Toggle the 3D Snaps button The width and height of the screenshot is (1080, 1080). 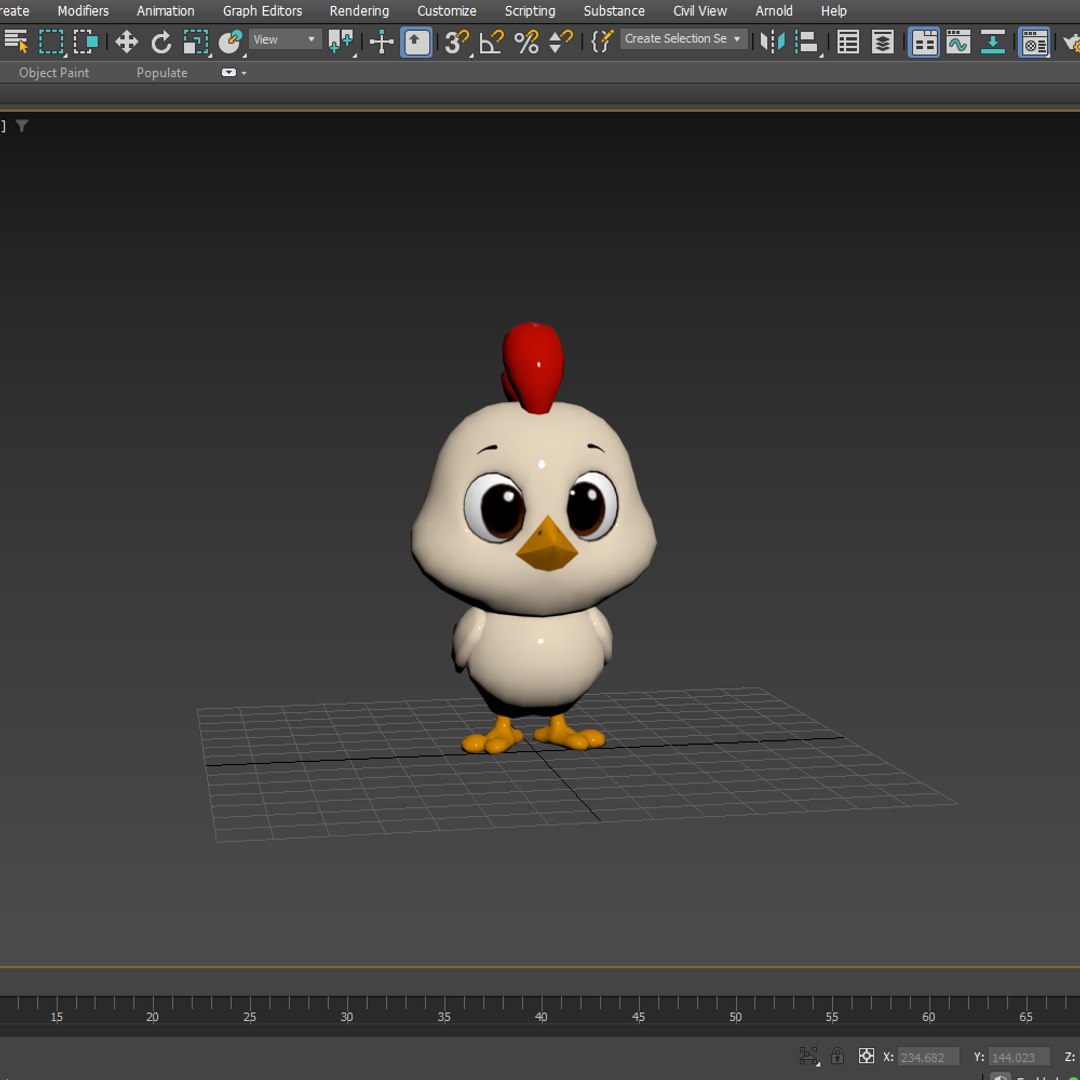[457, 41]
